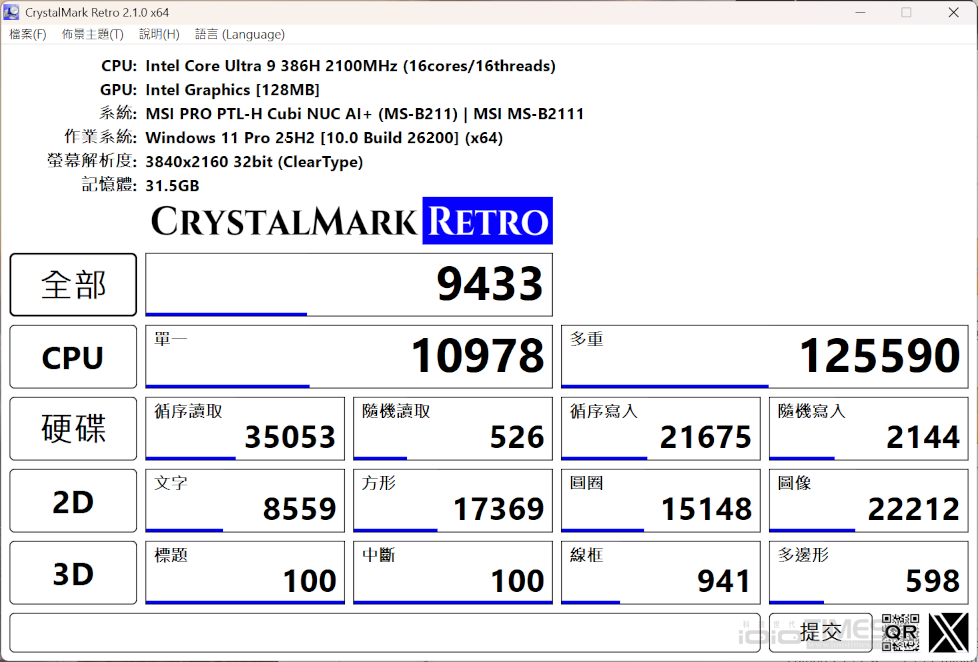Select the total score 9433
The height and width of the screenshot is (662, 978).
coord(349,285)
